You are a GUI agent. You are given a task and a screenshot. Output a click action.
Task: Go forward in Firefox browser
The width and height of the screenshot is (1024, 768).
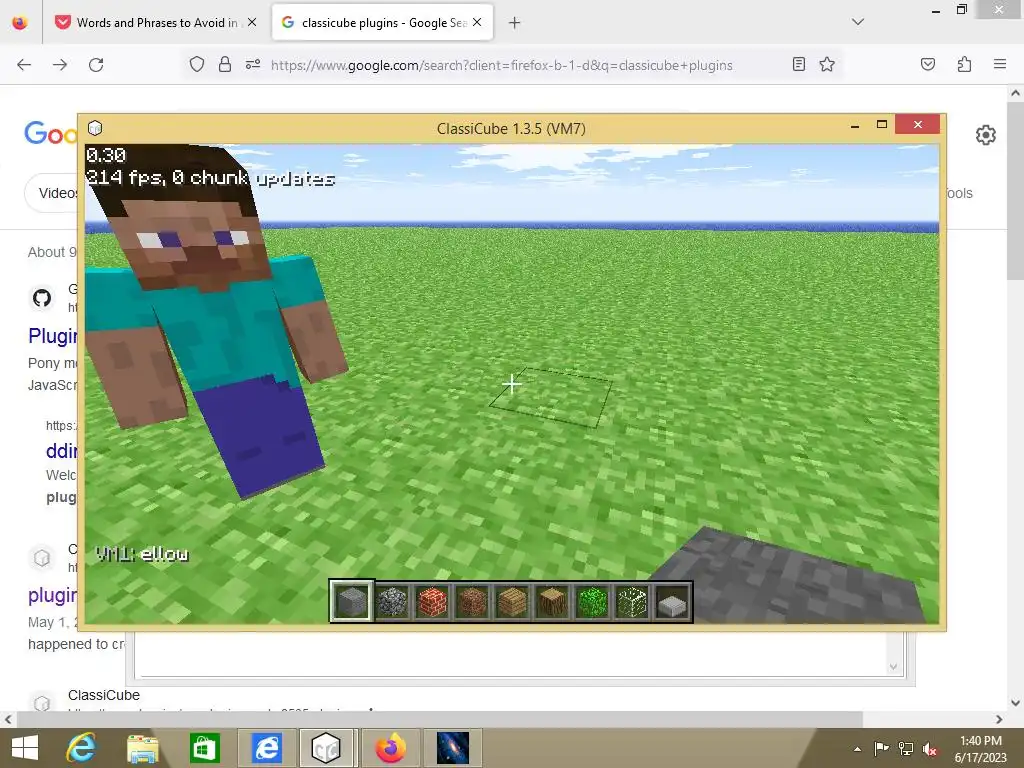[x=60, y=65]
